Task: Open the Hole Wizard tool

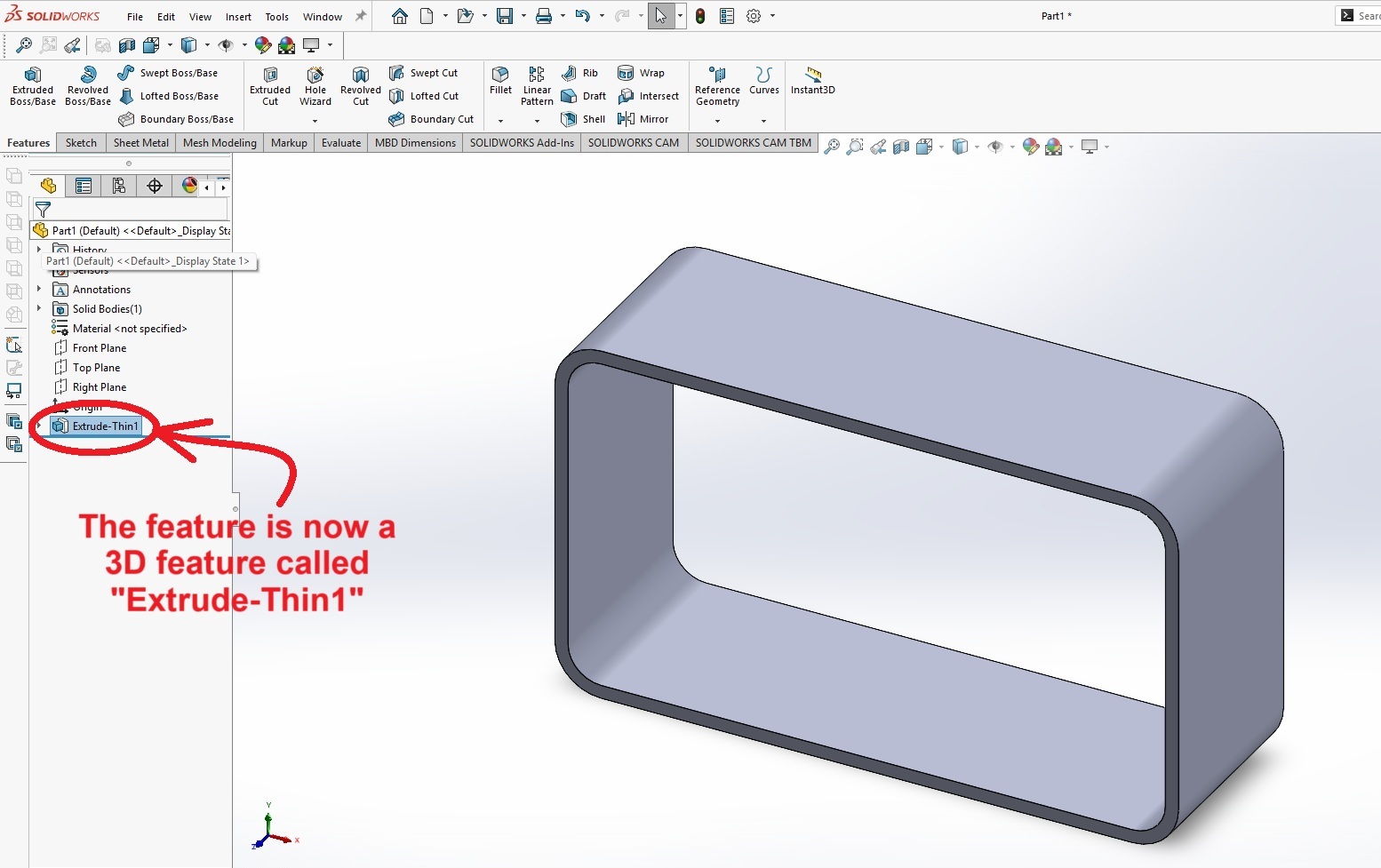Action: pos(315,85)
